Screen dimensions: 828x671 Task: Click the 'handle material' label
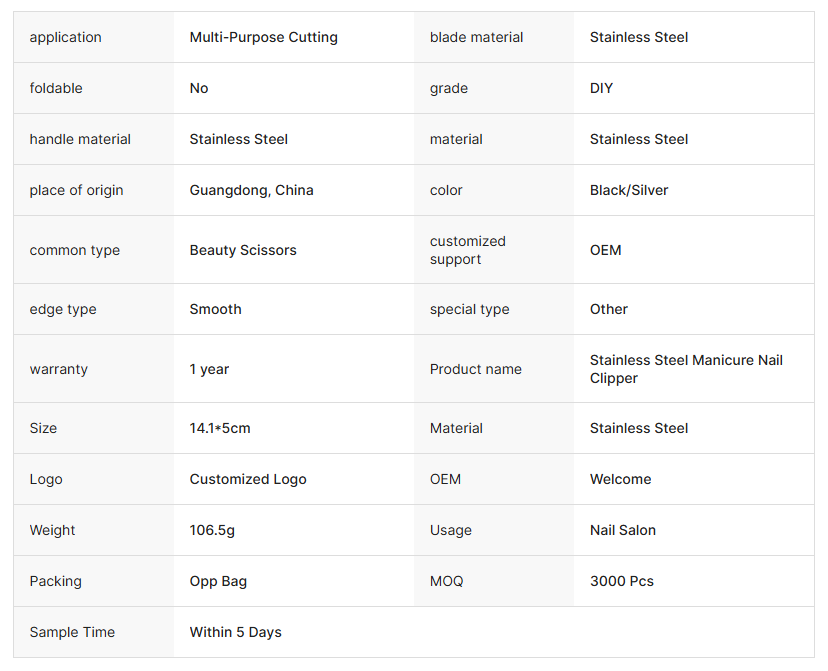pos(80,139)
